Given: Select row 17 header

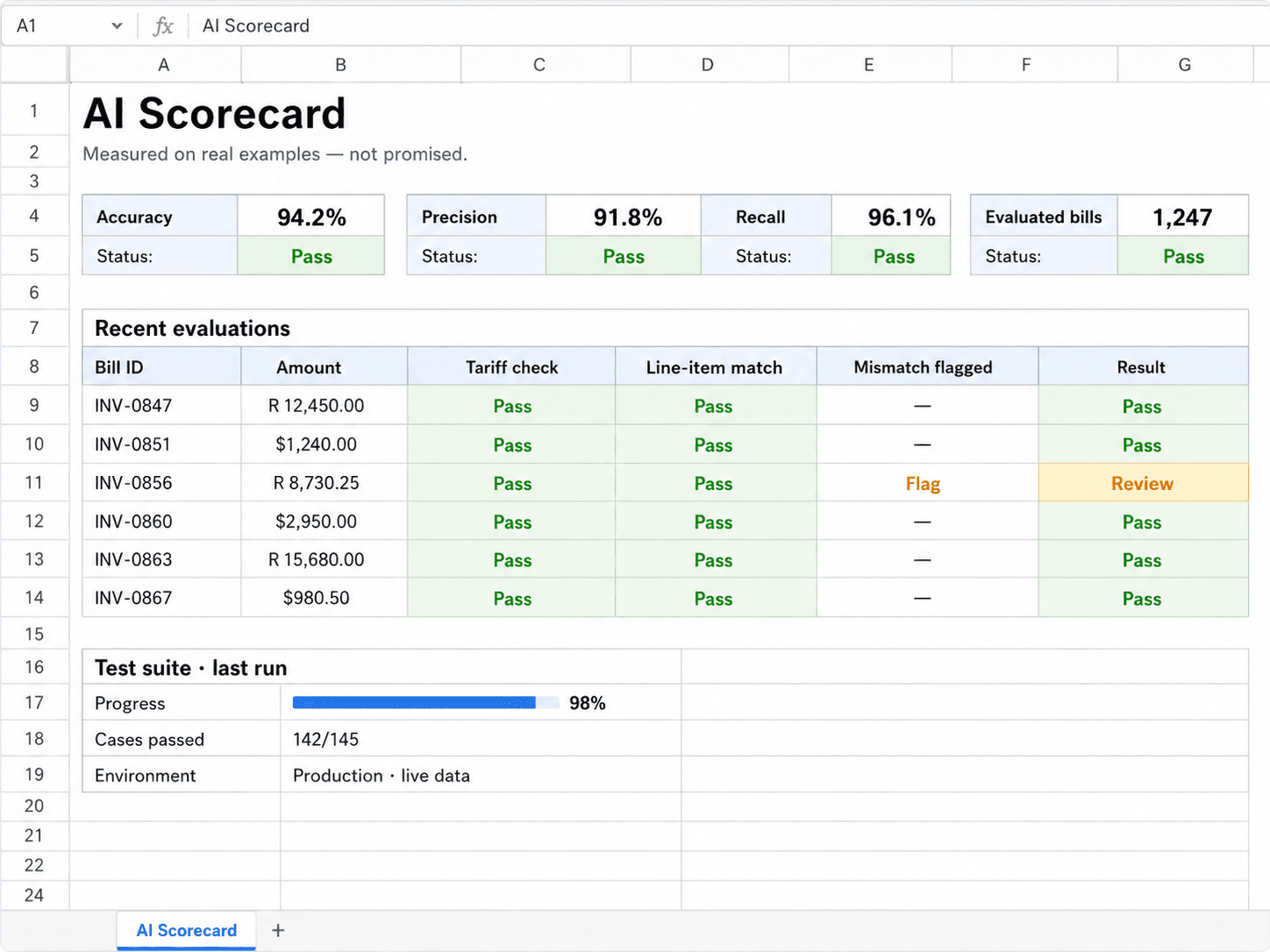Looking at the screenshot, I should (34, 702).
